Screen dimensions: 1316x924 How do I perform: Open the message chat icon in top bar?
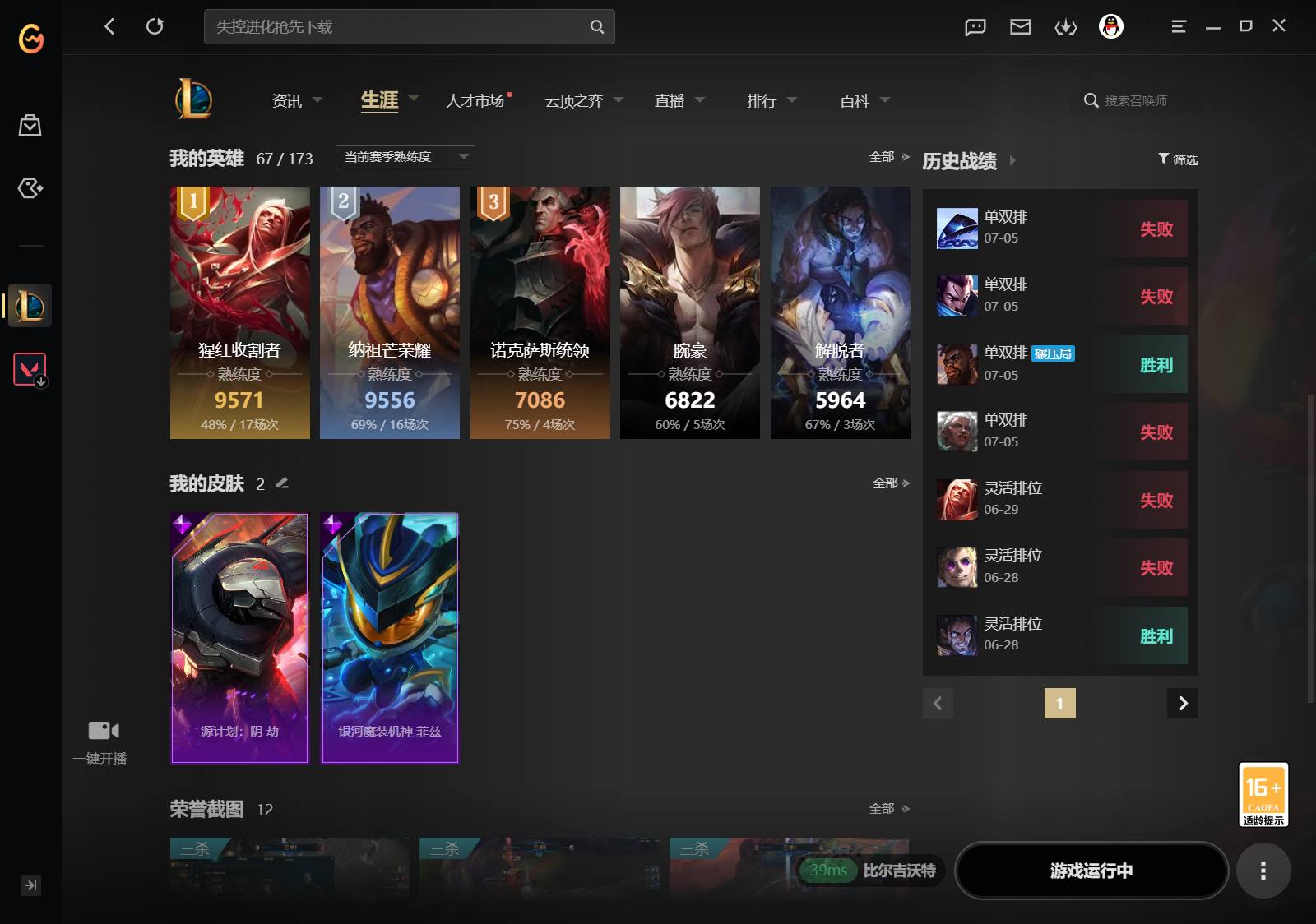click(975, 27)
